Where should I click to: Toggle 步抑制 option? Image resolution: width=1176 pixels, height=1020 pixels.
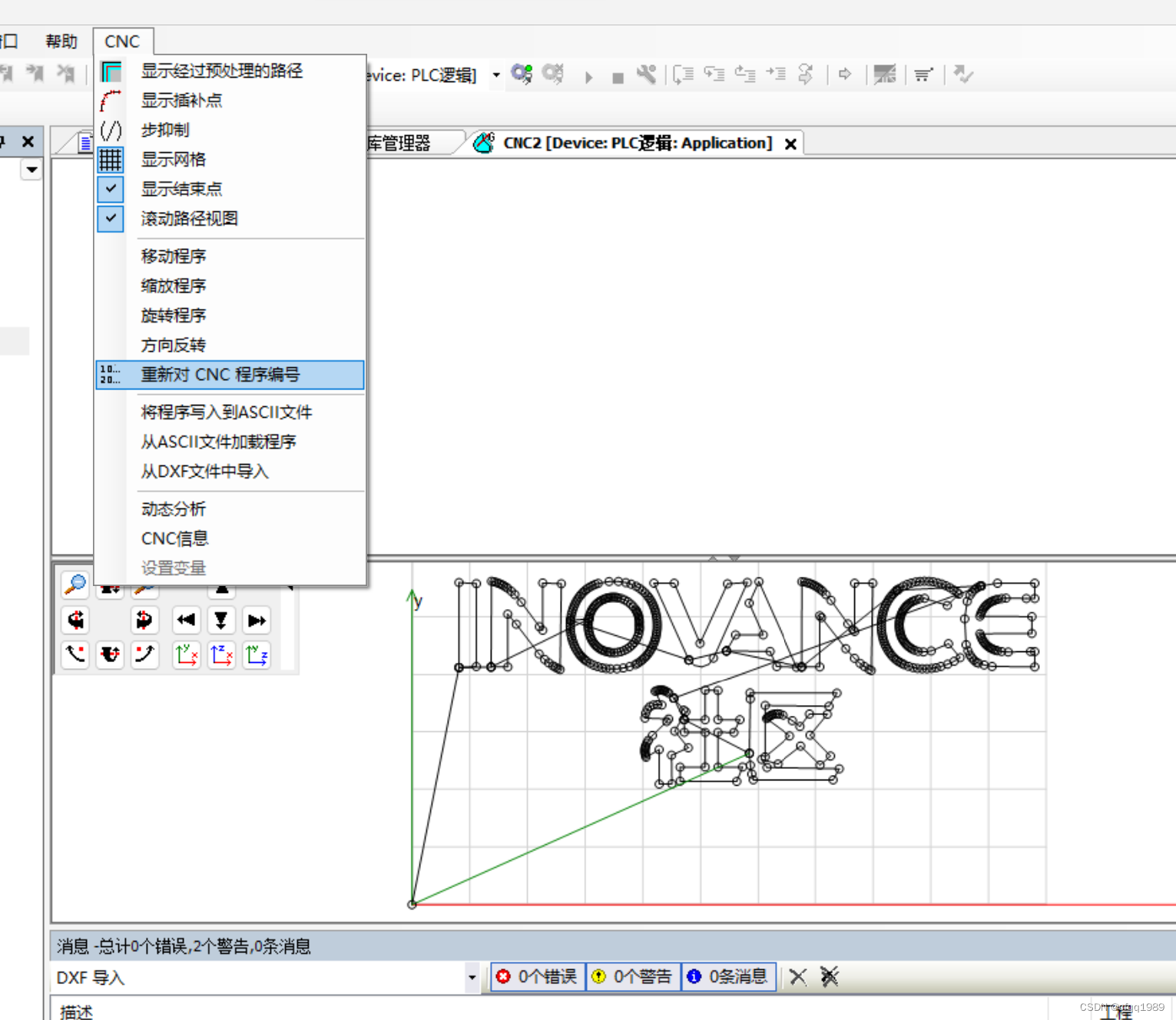tap(230, 130)
